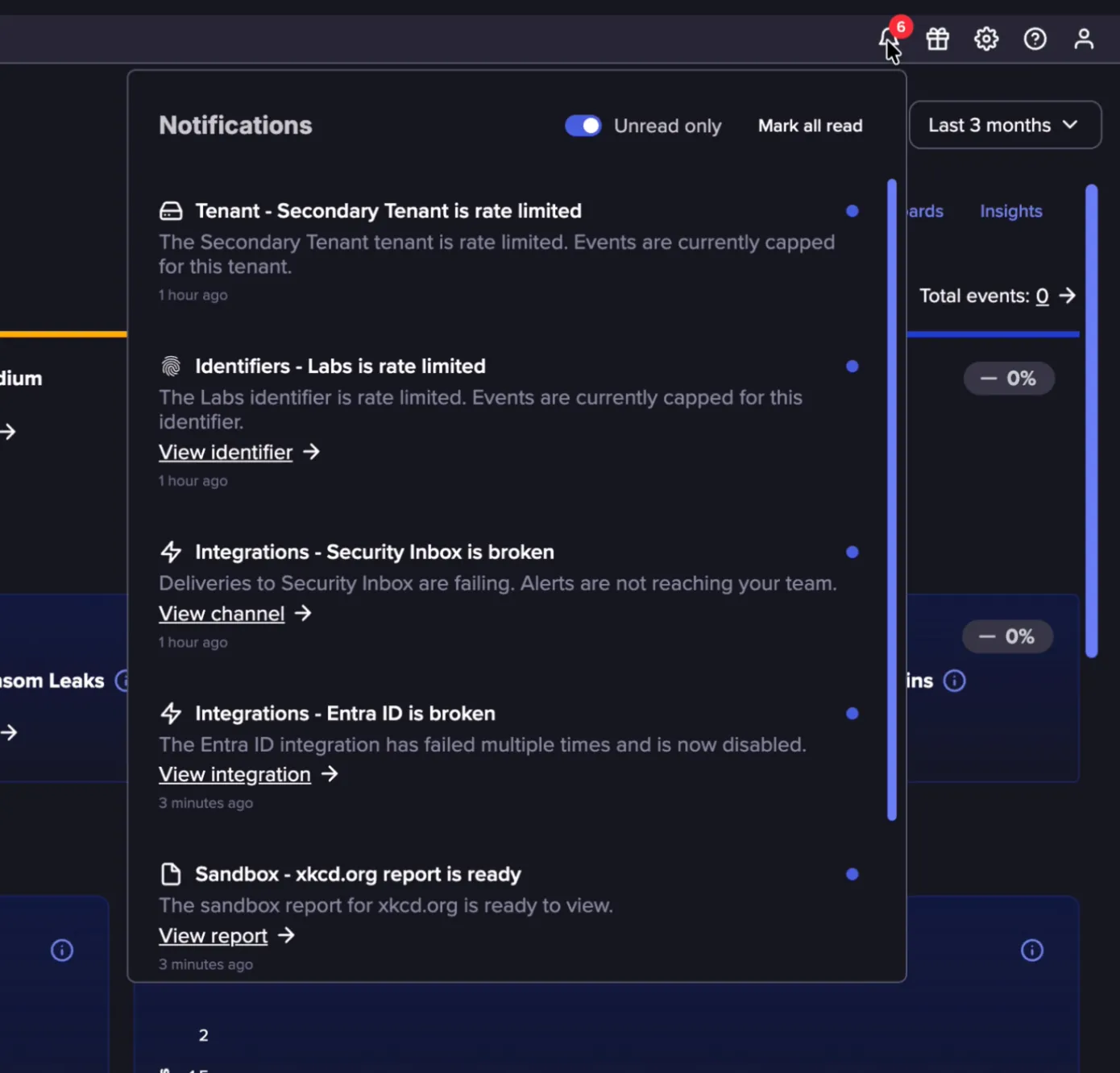The height and width of the screenshot is (1073, 1120).
Task: Follow the Total events arrow
Action: [x=1068, y=296]
